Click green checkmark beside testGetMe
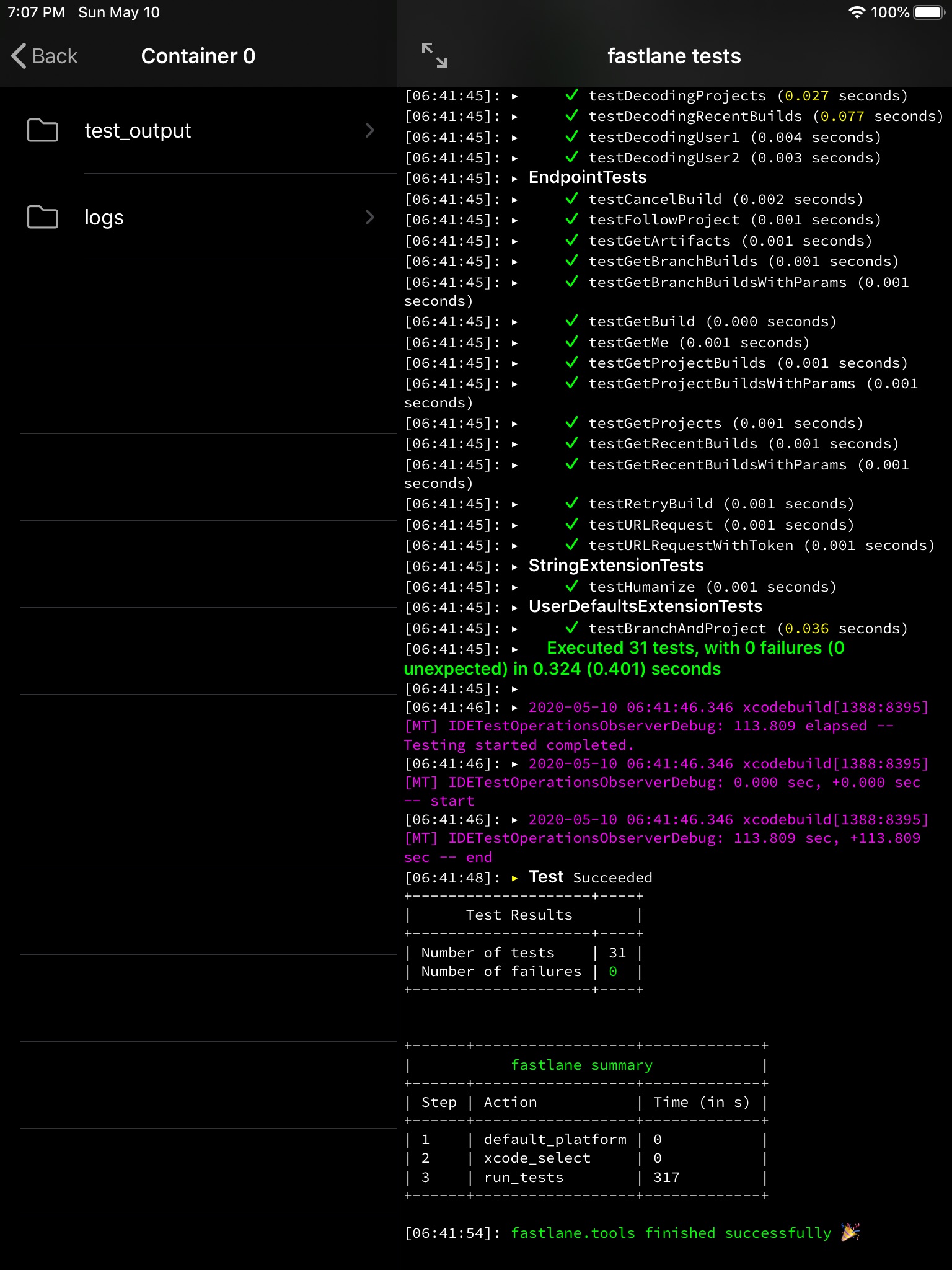 (x=571, y=342)
